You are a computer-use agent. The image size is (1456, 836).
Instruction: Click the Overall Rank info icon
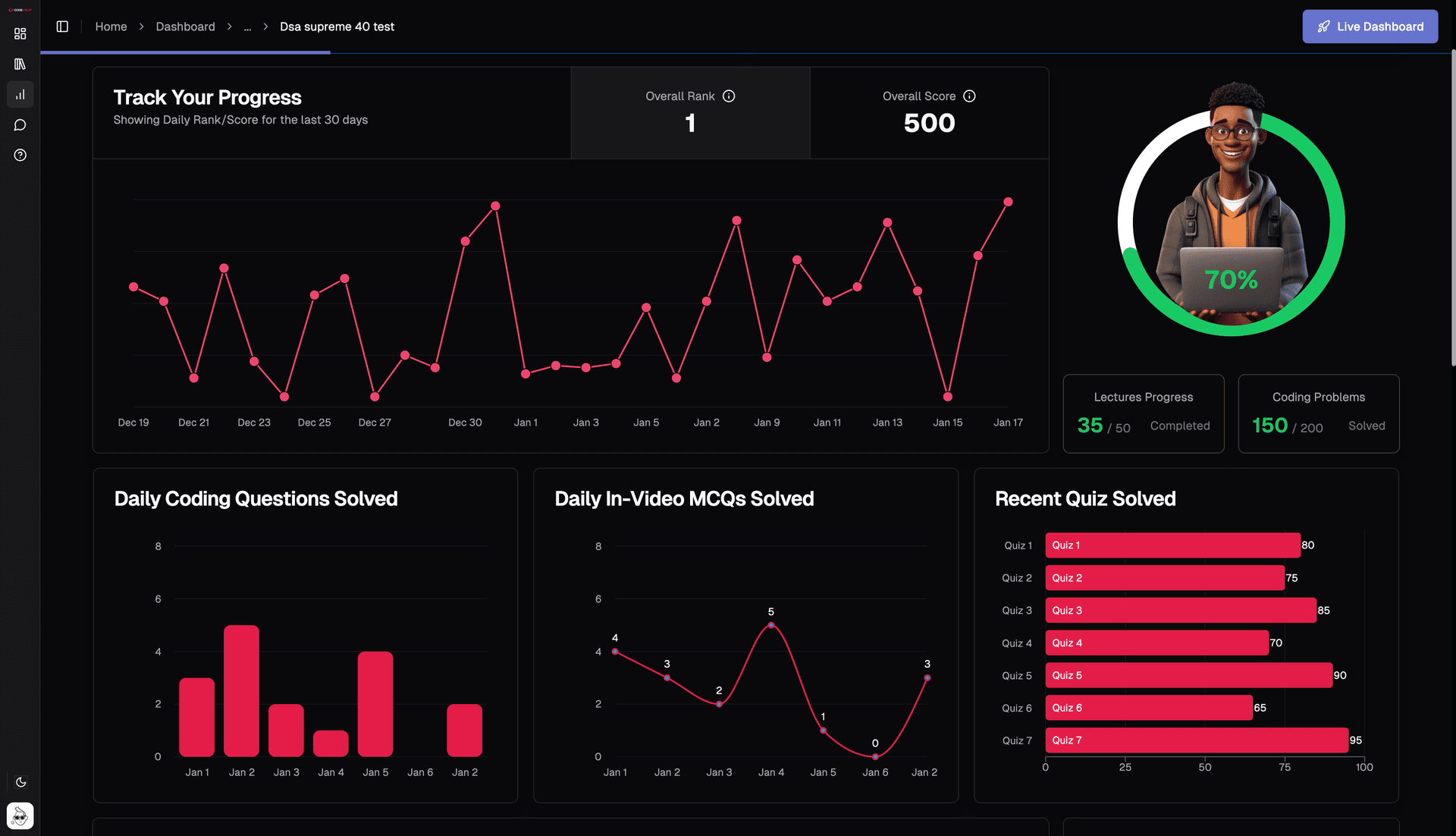[x=729, y=96]
